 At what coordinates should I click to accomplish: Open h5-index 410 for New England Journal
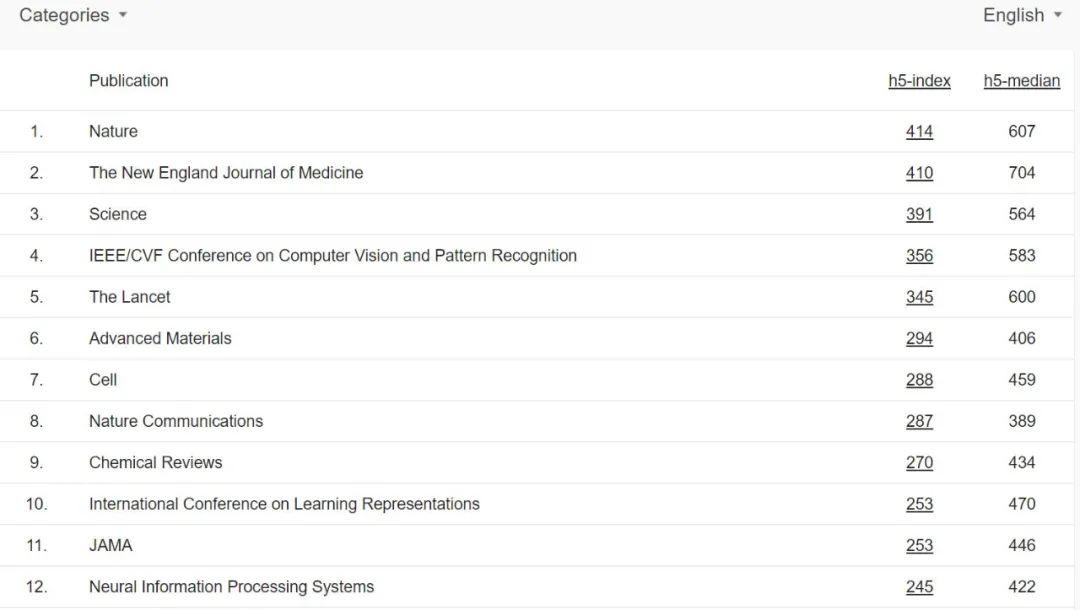[919, 172]
